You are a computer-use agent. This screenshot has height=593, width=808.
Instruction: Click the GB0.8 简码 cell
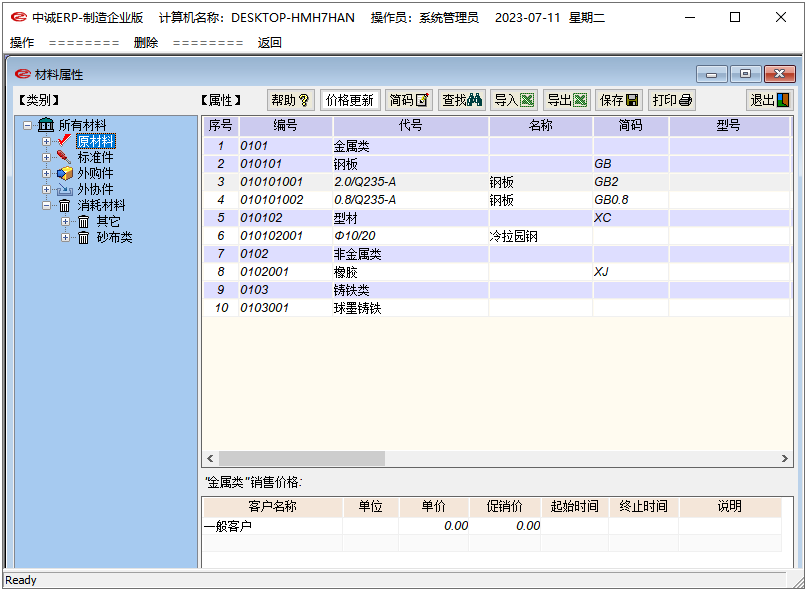click(631, 200)
